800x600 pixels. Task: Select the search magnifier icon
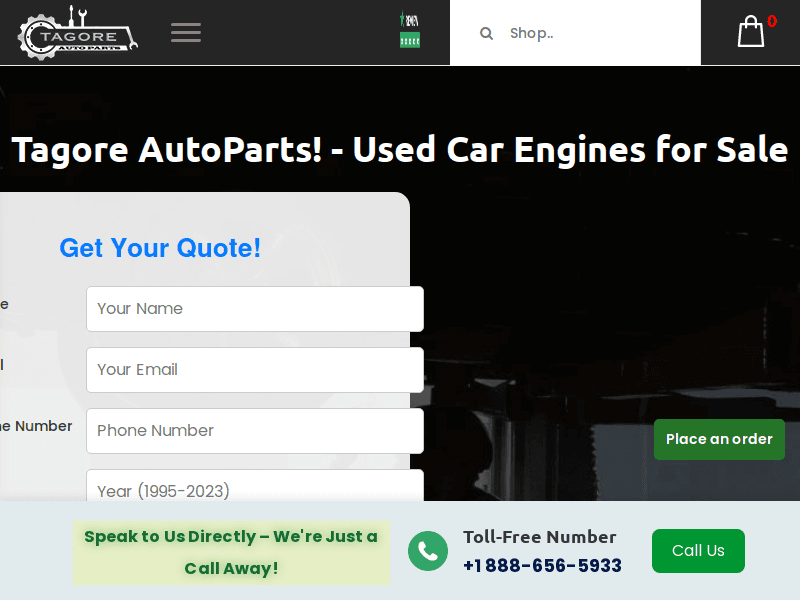click(x=486, y=33)
